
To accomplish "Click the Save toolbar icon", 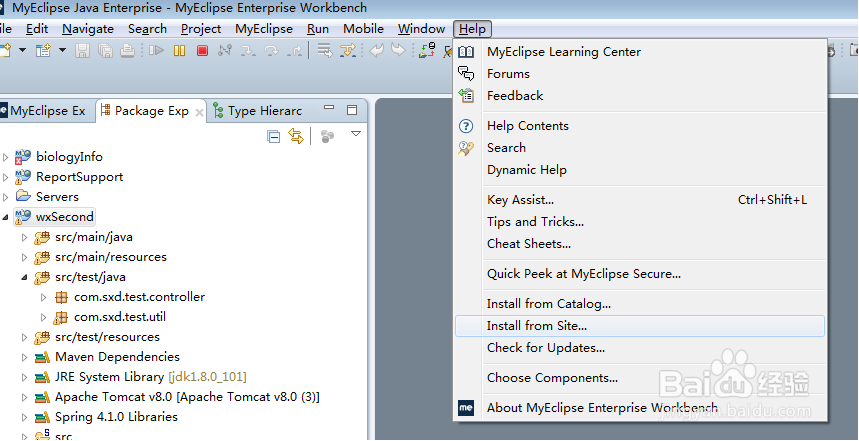I will coord(82,51).
